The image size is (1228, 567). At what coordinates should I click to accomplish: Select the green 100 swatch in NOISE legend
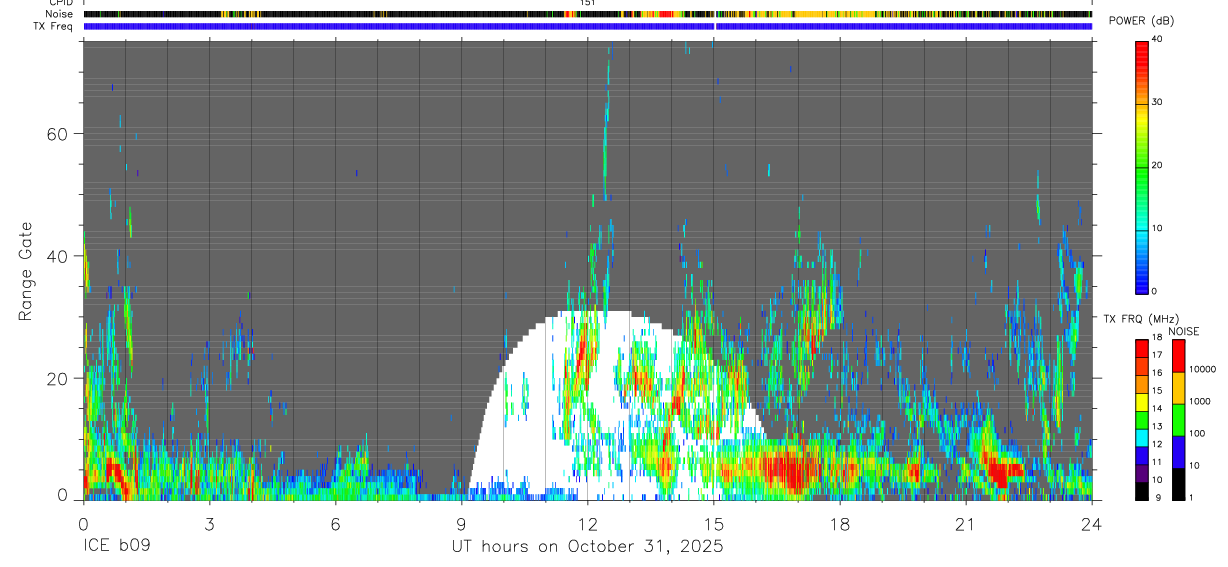(x=1178, y=420)
